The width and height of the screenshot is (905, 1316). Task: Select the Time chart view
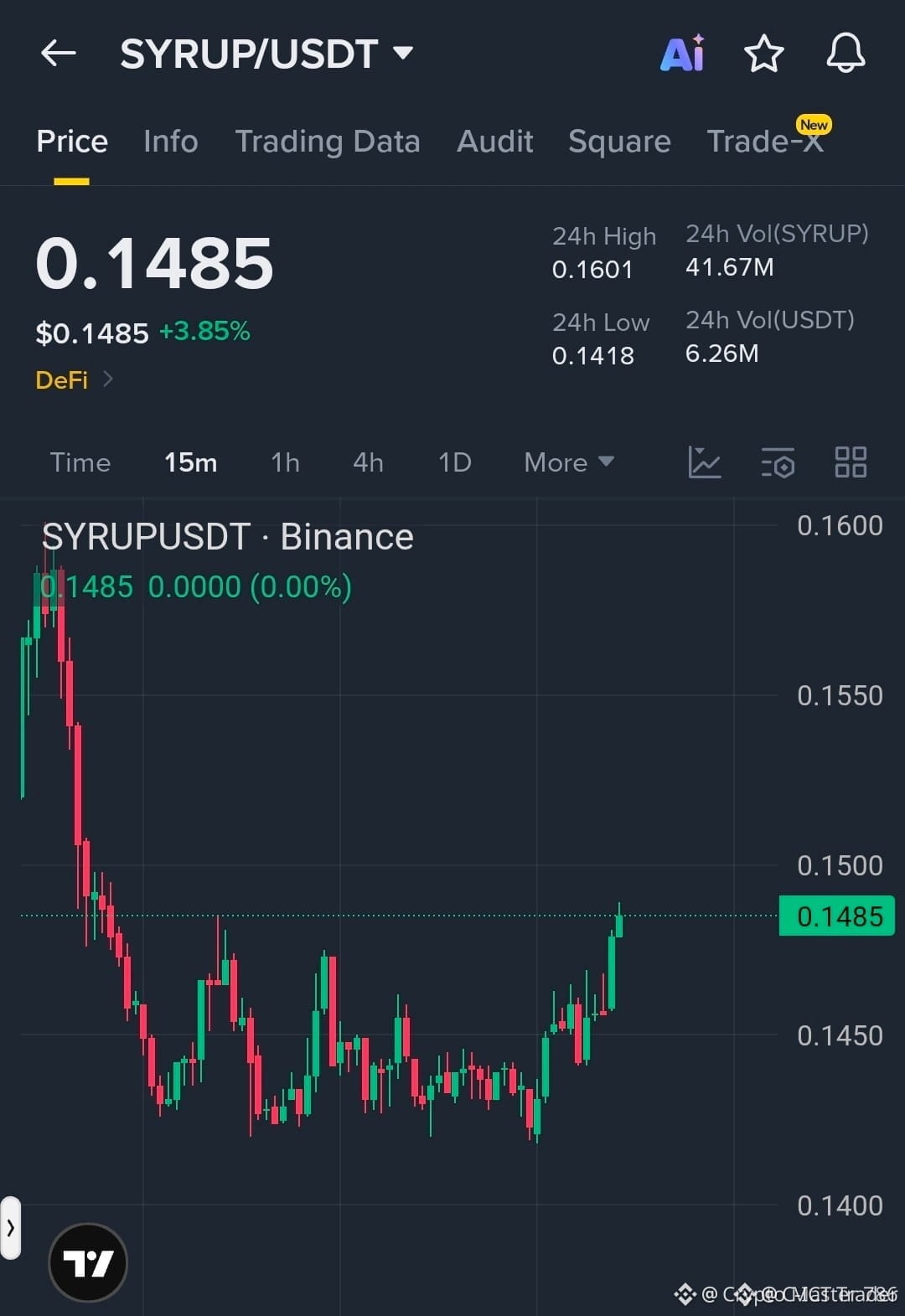pyautogui.click(x=80, y=462)
